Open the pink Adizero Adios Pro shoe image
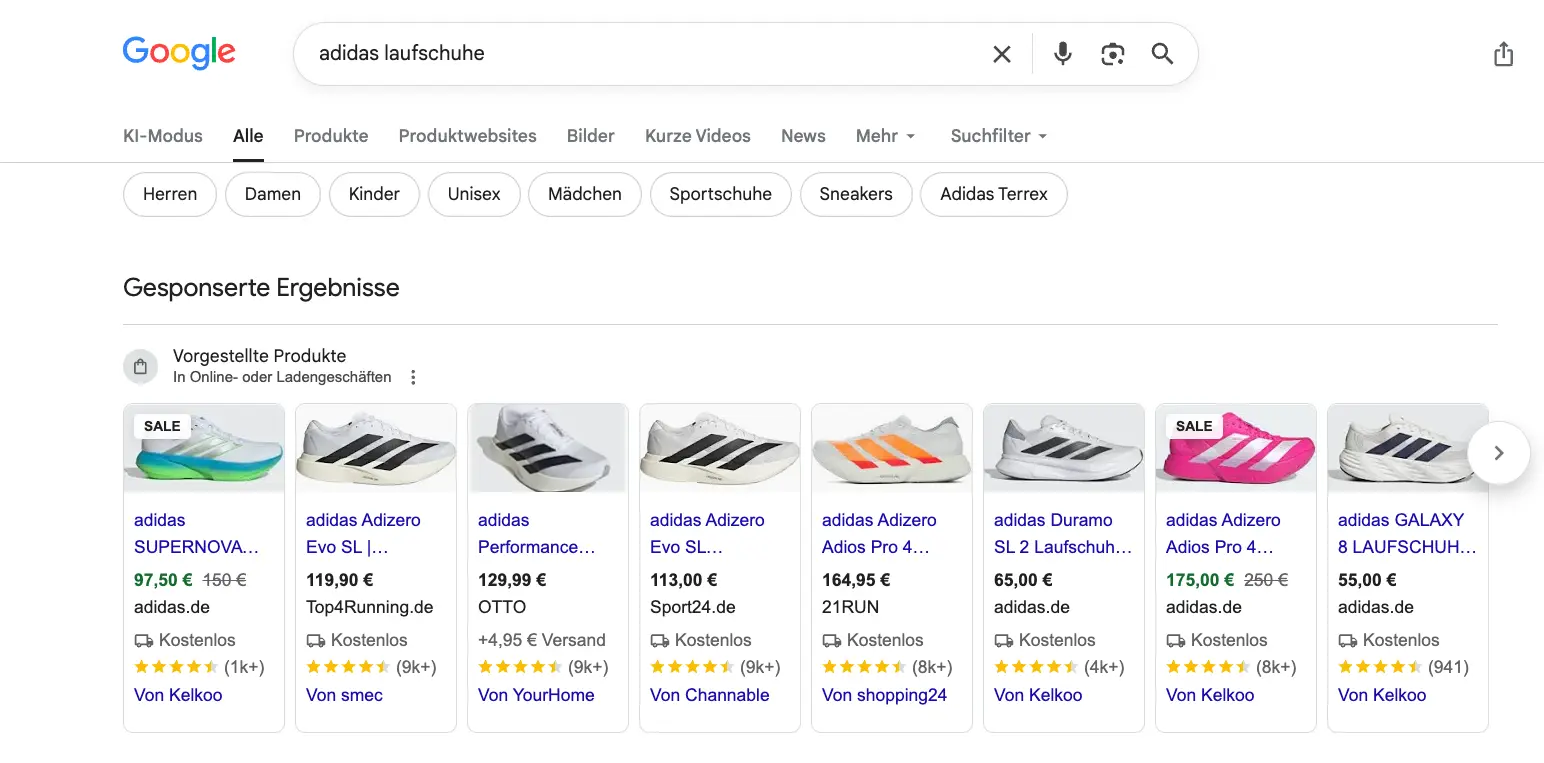1544x763 pixels. (x=1236, y=448)
